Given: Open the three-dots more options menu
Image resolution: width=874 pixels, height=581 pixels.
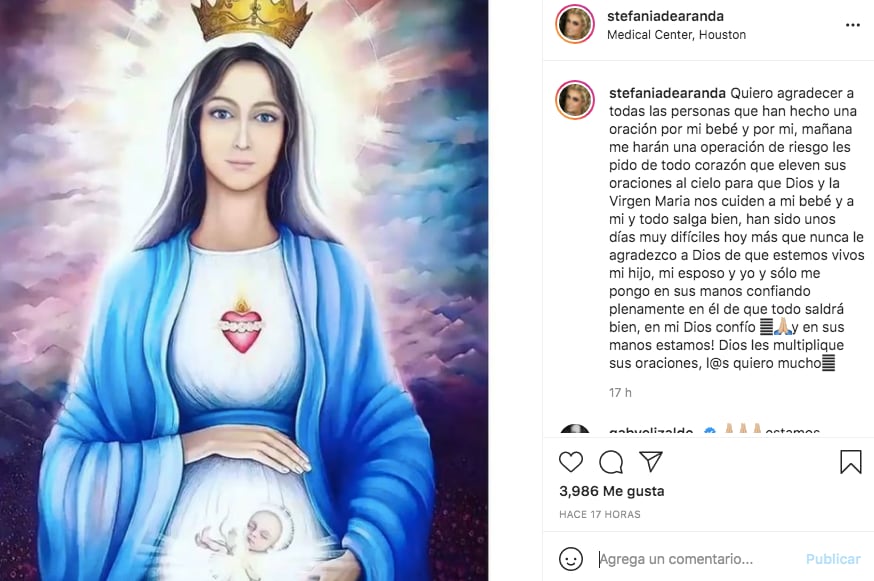Looking at the screenshot, I should tap(852, 25).
